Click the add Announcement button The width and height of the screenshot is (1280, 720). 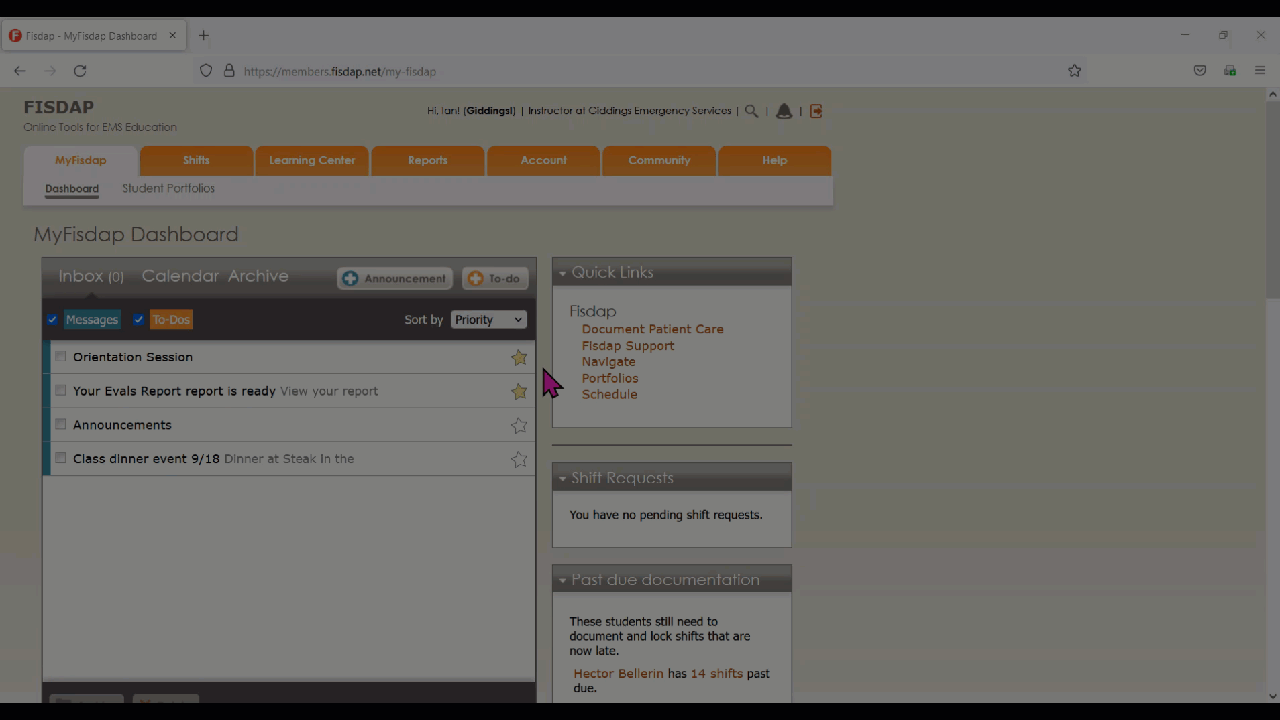point(395,278)
